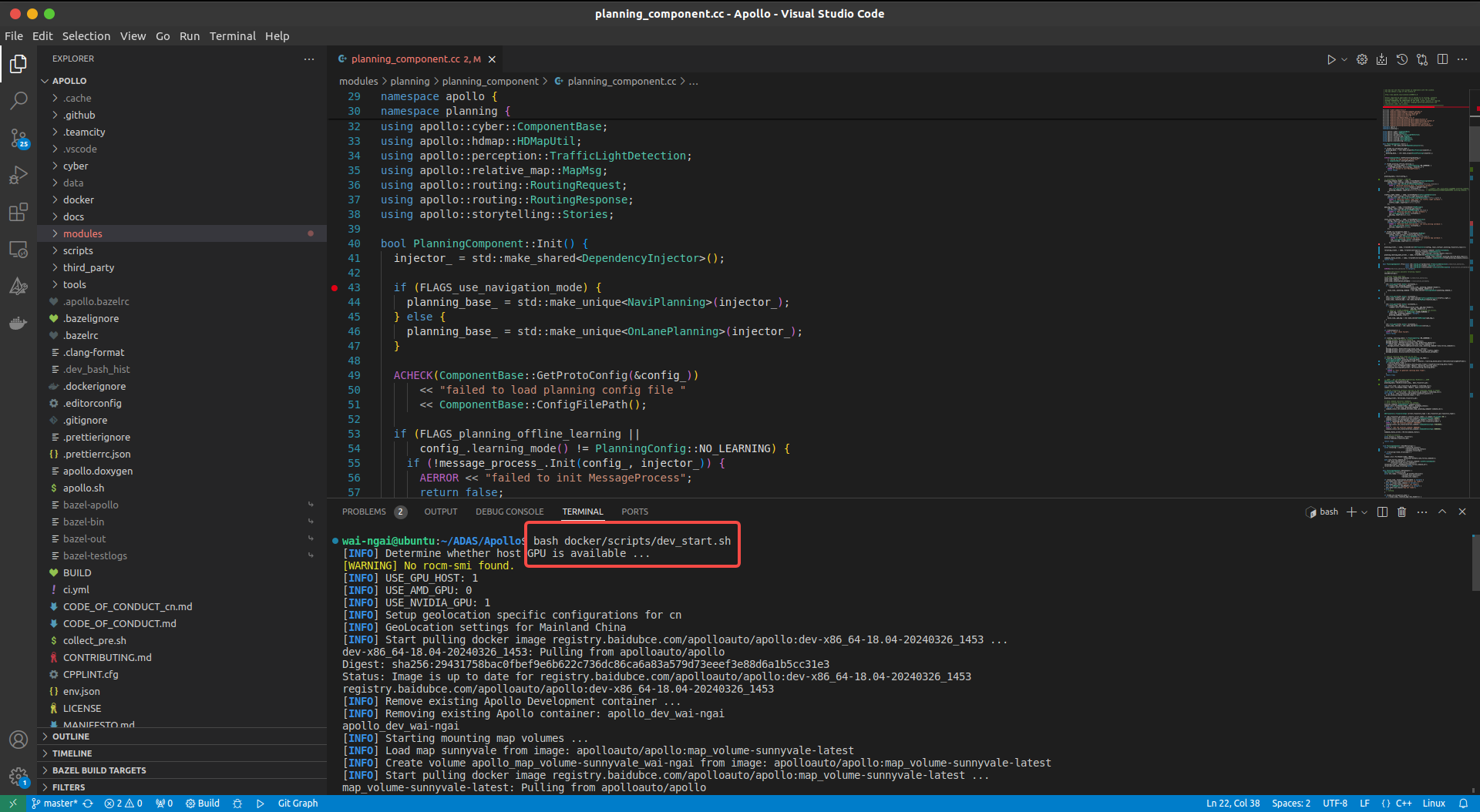
Task: Kill the terminal with the trash icon
Action: (1401, 512)
